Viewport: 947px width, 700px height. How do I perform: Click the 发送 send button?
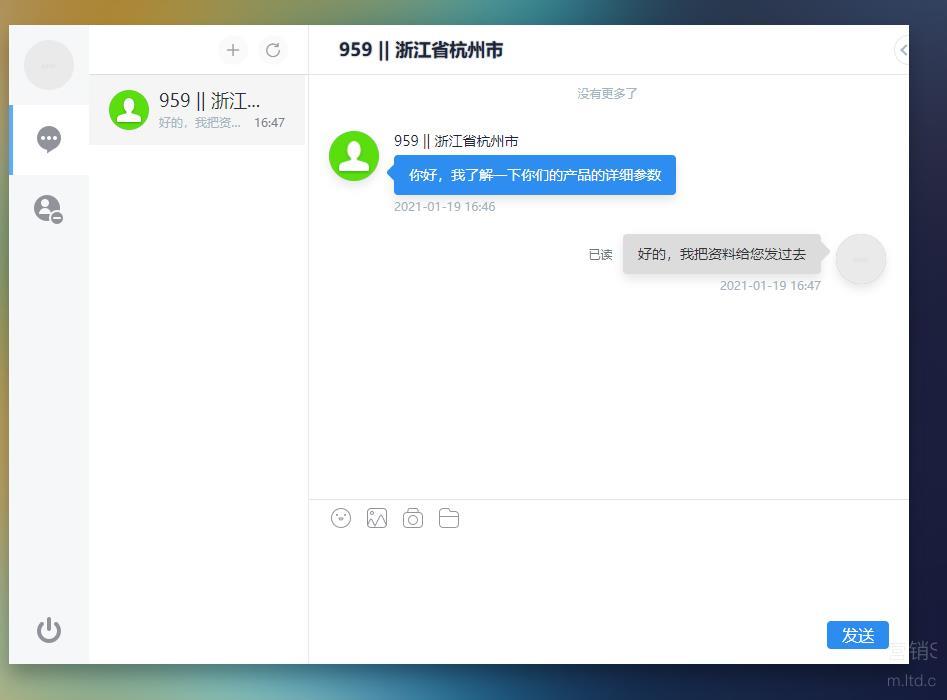[x=857, y=635]
